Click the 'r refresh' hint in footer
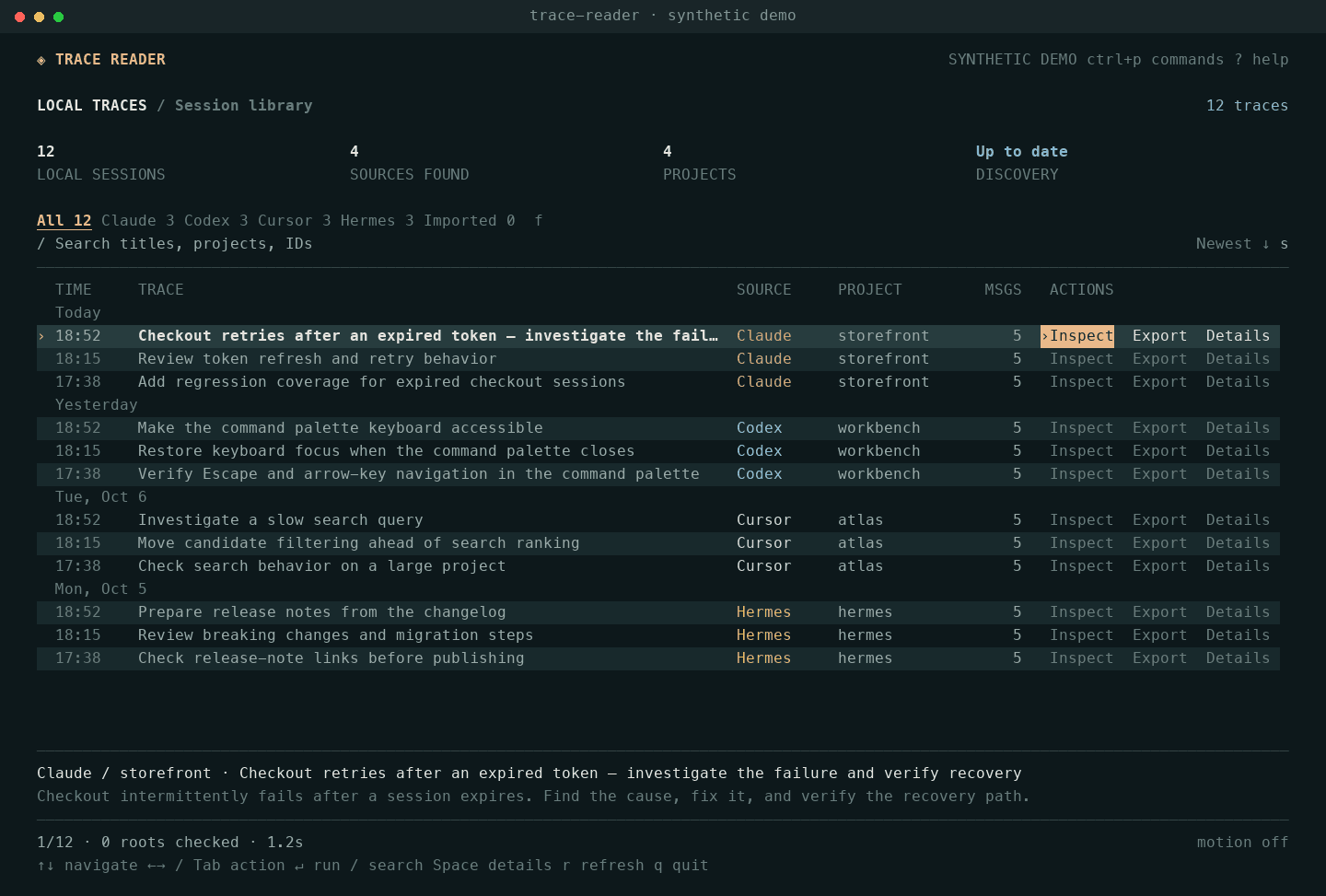 603,866
